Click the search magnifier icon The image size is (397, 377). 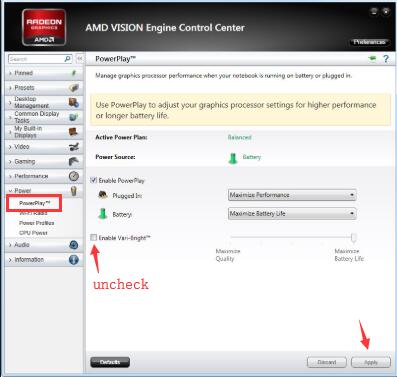point(68,59)
